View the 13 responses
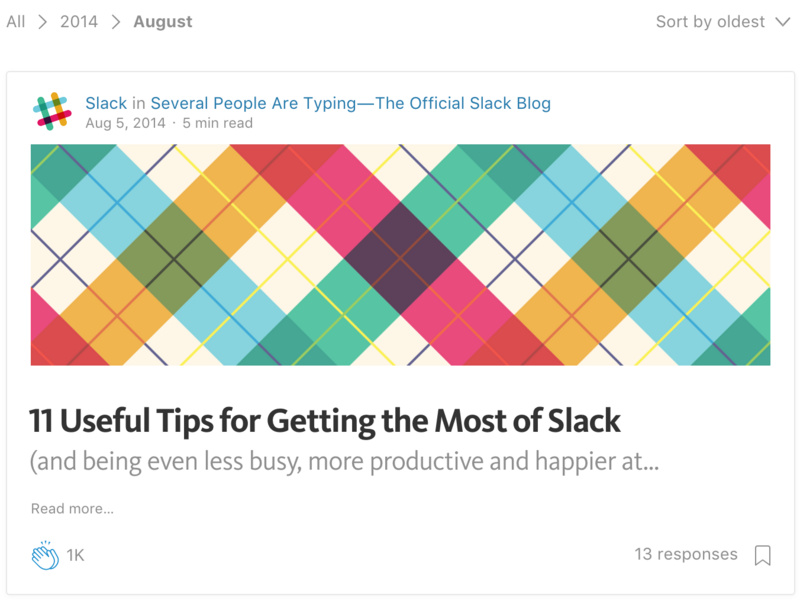800x601 pixels. click(686, 554)
